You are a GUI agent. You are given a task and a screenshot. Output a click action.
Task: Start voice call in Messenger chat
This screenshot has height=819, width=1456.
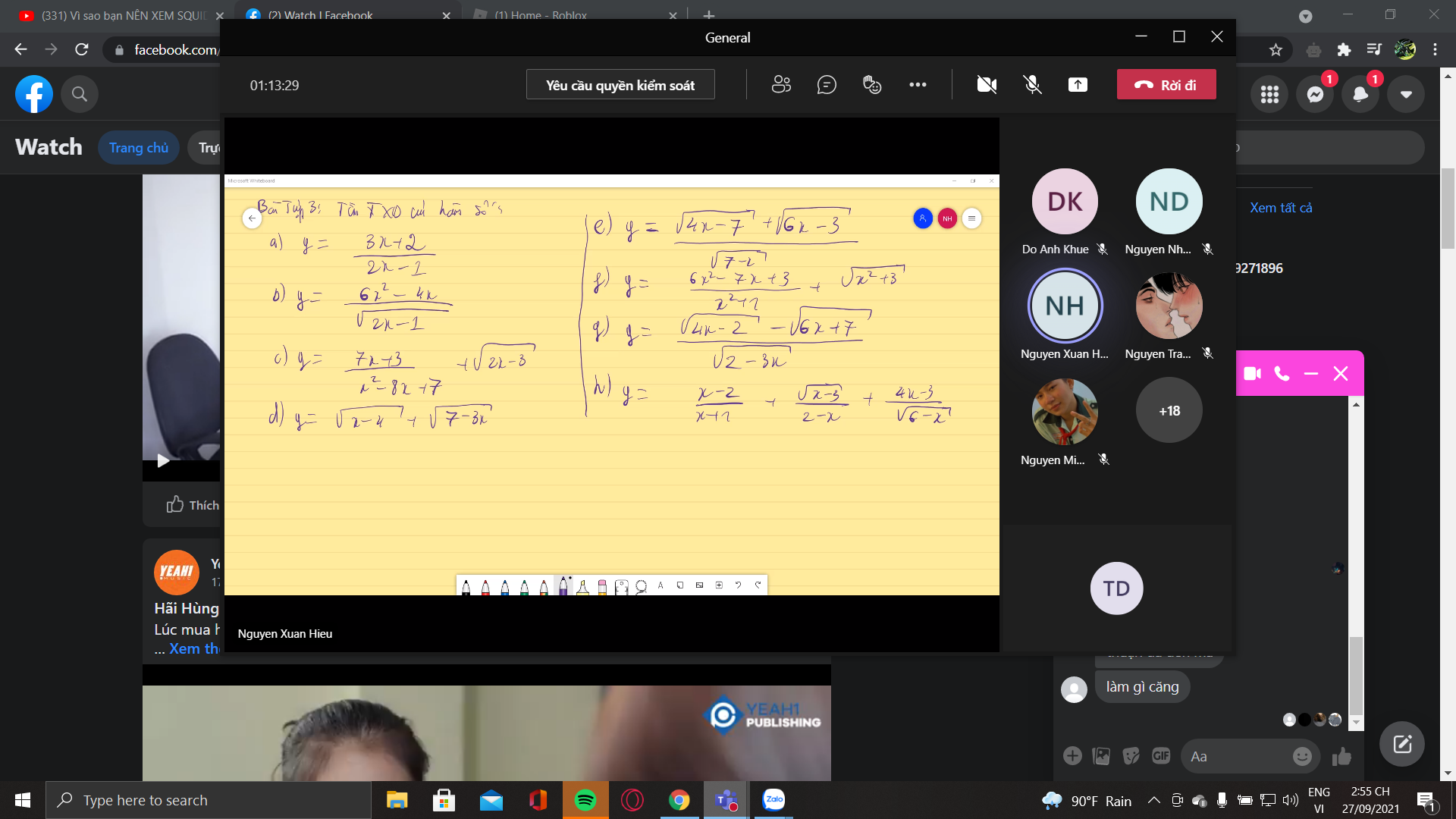[x=1282, y=374]
